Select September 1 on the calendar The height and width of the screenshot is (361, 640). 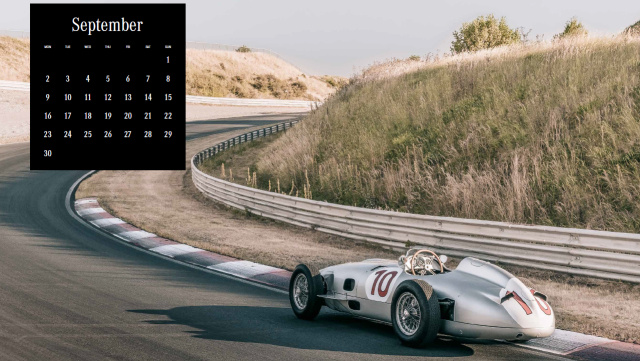168,60
